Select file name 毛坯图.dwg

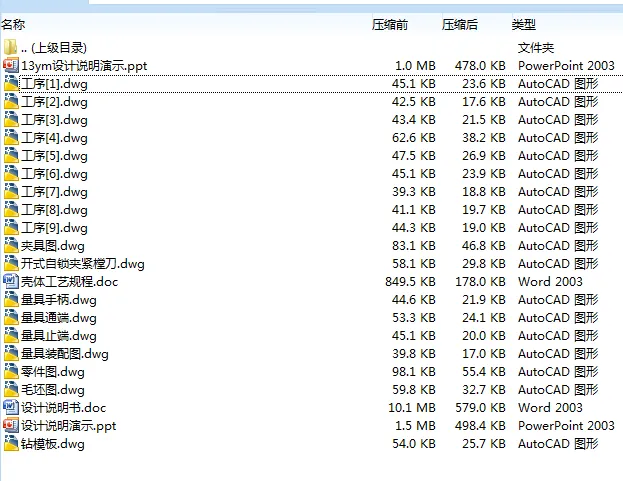(x=52, y=390)
